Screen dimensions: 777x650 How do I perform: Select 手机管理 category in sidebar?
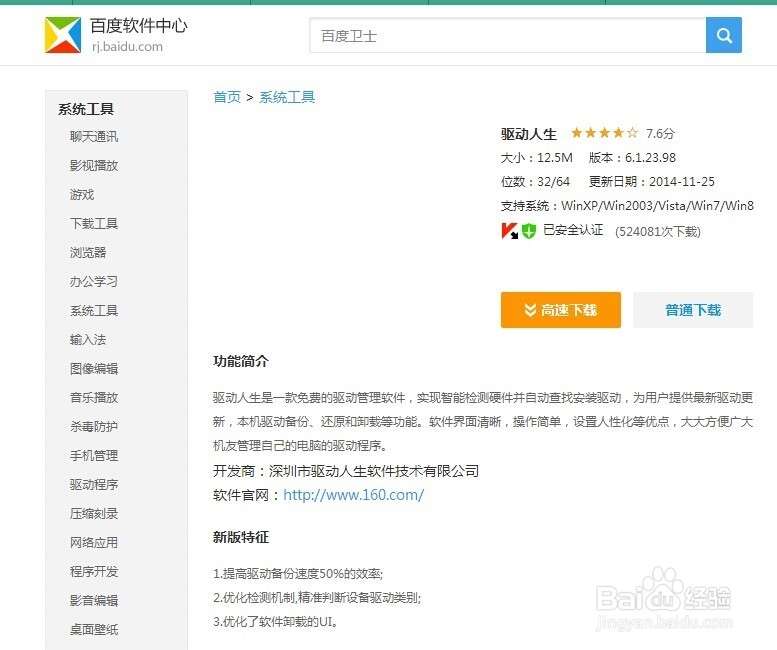pos(94,455)
